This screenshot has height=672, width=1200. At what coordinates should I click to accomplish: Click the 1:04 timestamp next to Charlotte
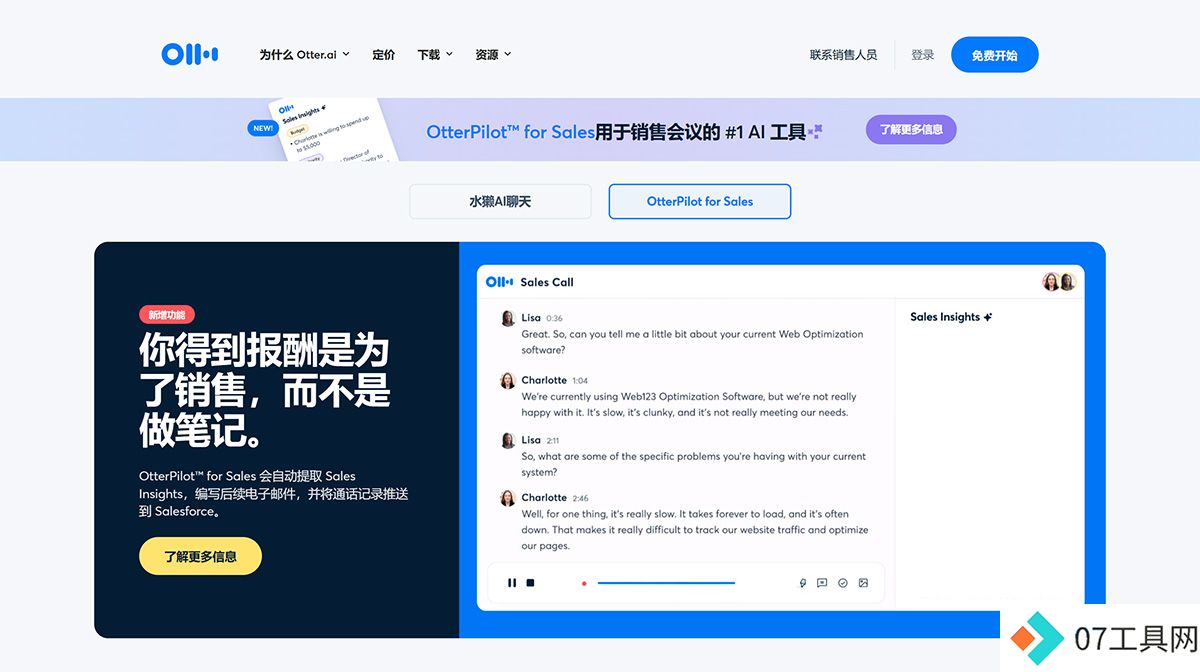tap(580, 381)
